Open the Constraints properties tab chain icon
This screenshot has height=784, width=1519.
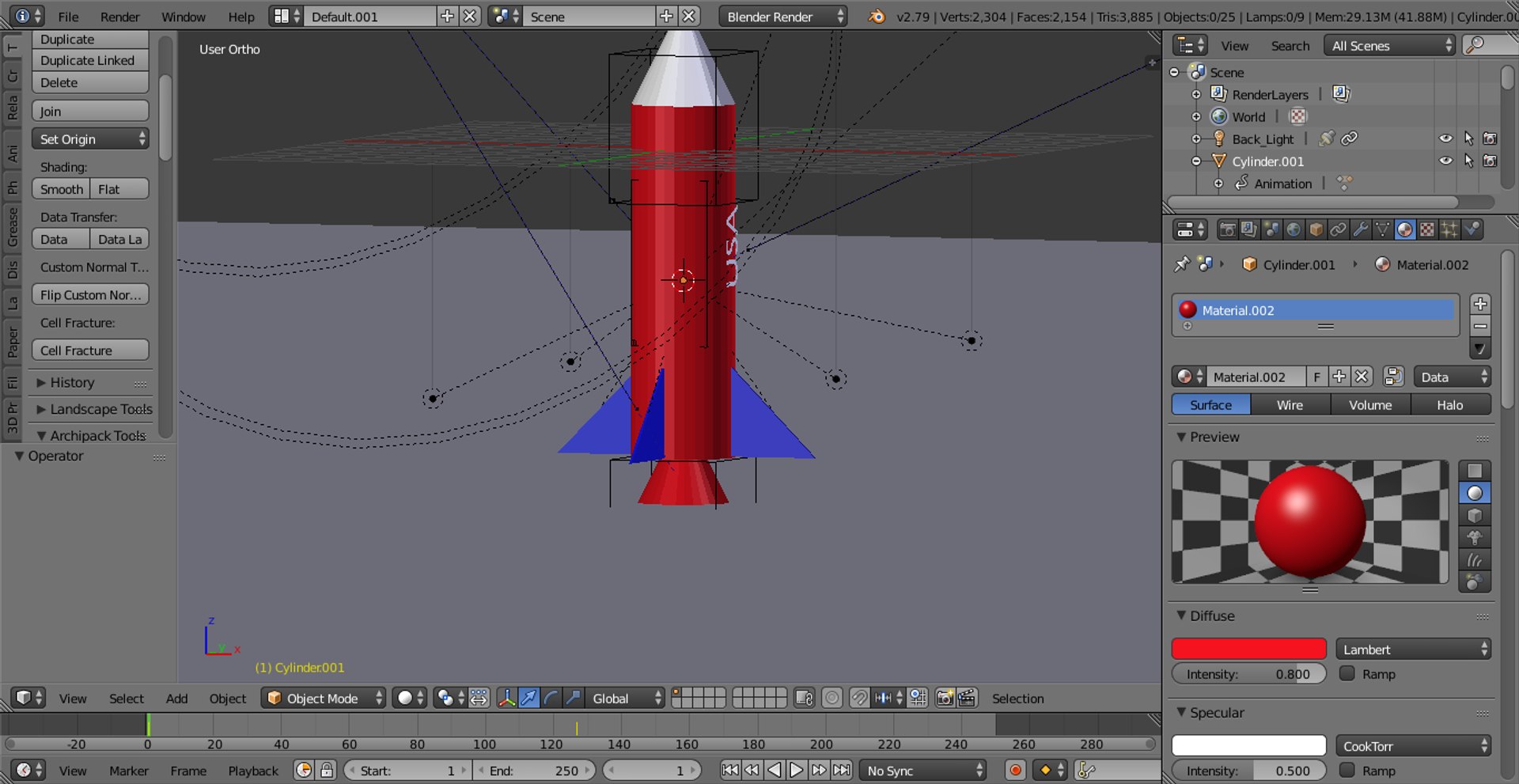pyautogui.click(x=1338, y=230)
